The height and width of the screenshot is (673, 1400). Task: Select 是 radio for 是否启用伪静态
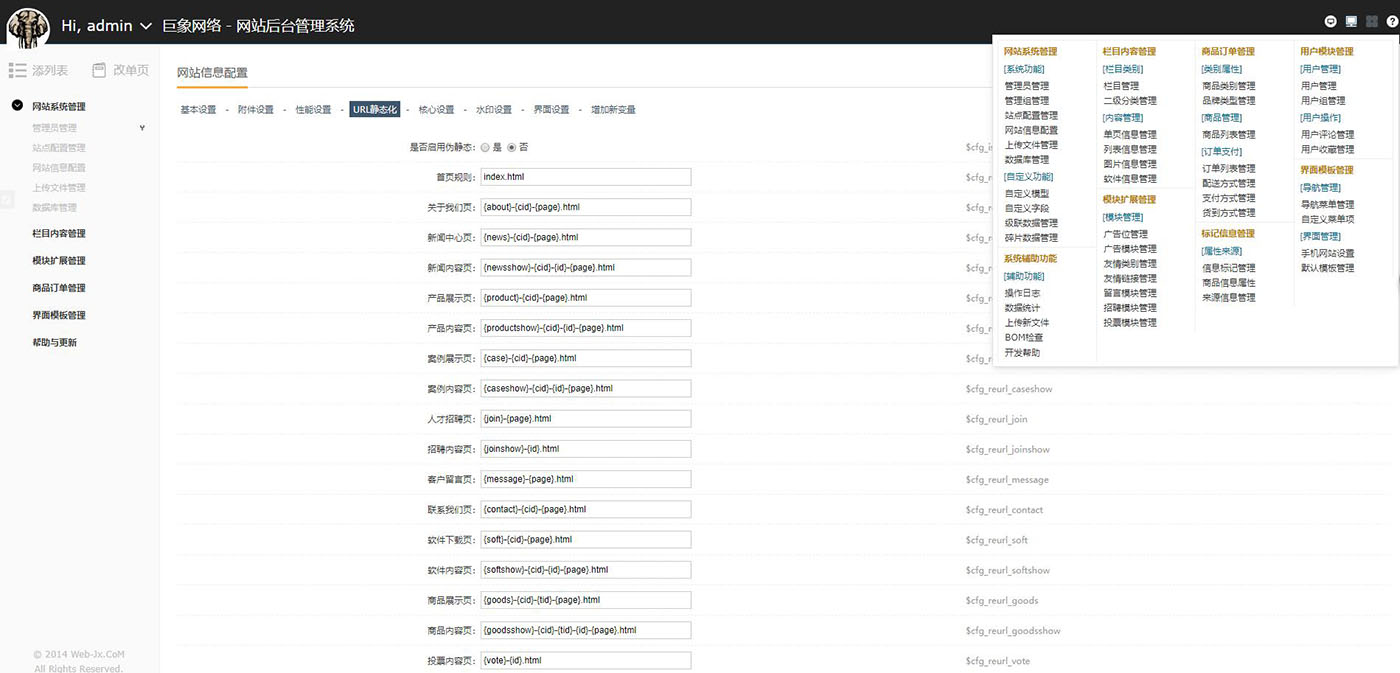click(485, 147)
